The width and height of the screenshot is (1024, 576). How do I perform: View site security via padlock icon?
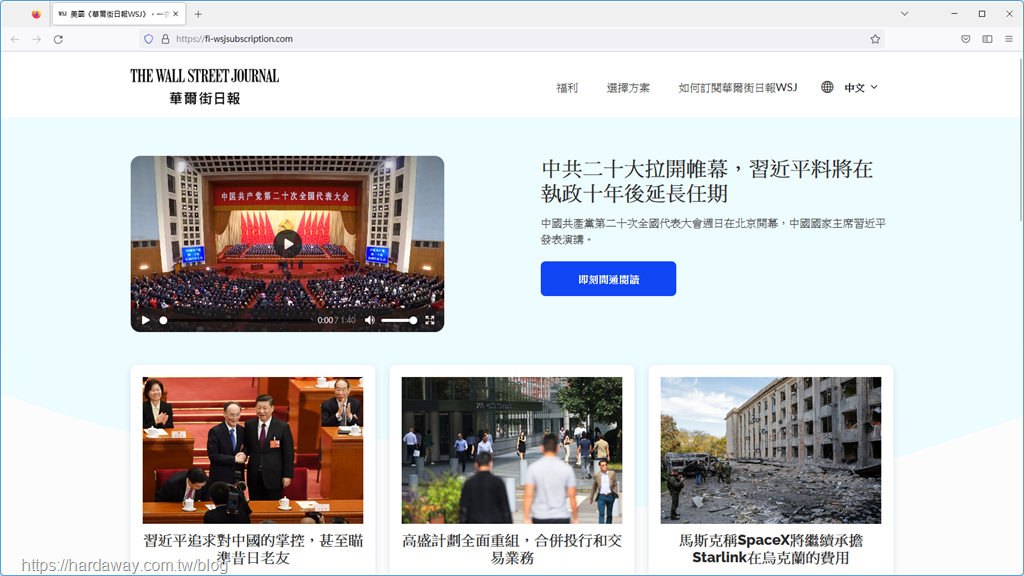coord(165,39)
